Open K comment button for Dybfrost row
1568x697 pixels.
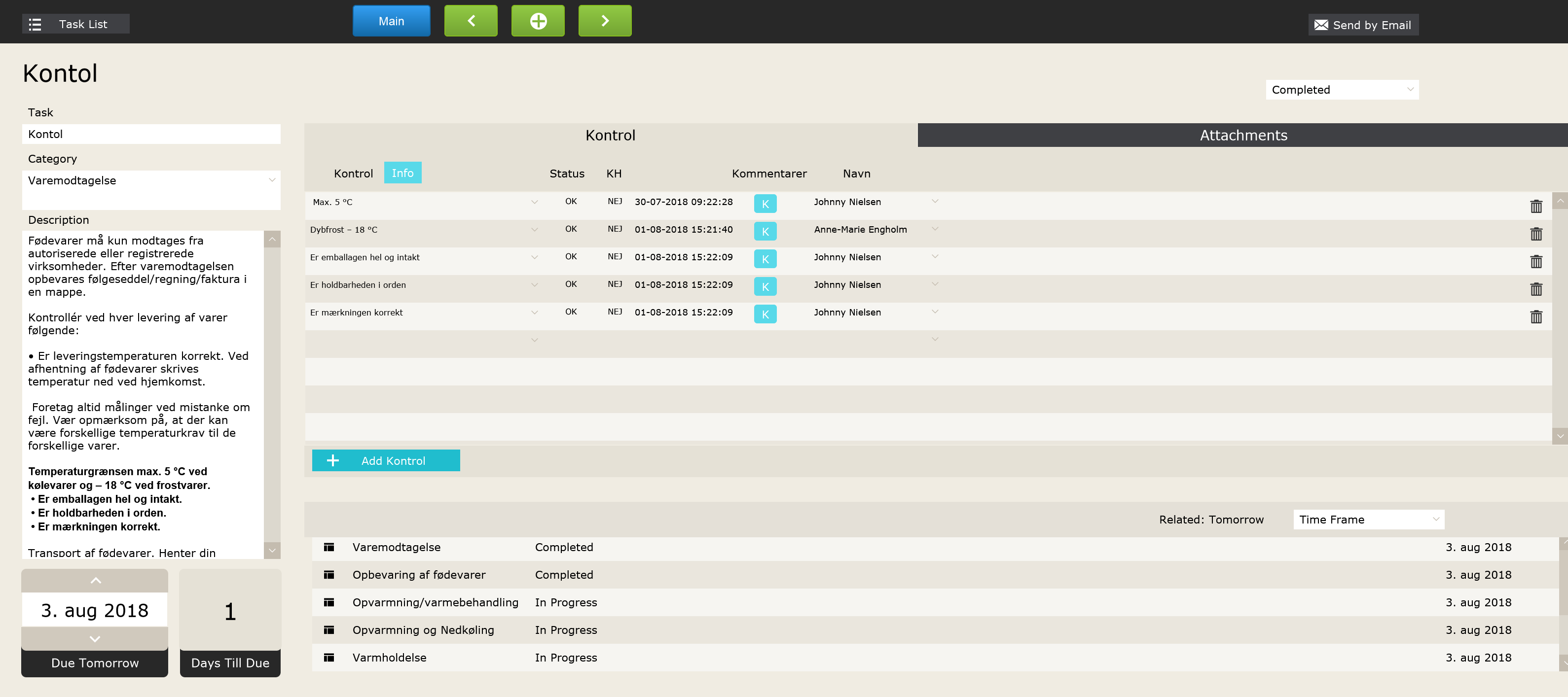pyautogui.click(x=765, y=232)
